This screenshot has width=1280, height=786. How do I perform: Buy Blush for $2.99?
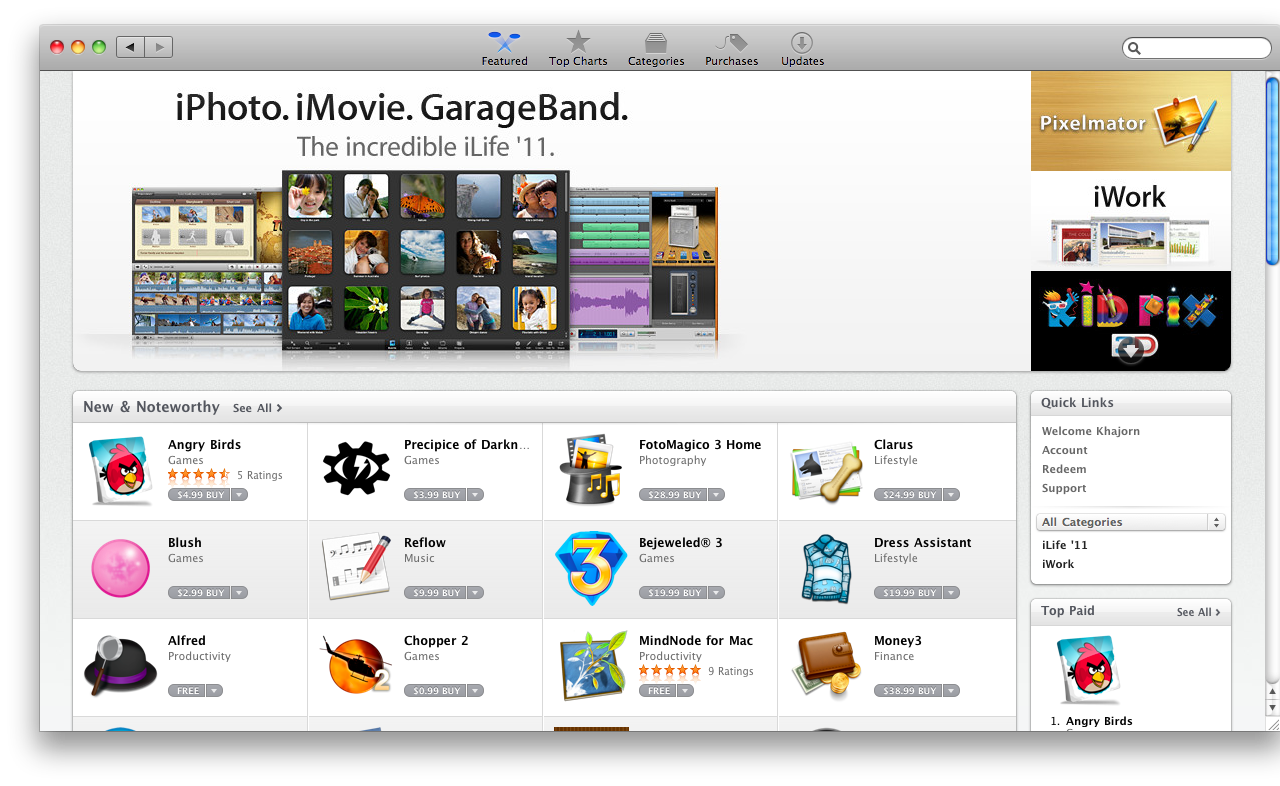[199, 593]
